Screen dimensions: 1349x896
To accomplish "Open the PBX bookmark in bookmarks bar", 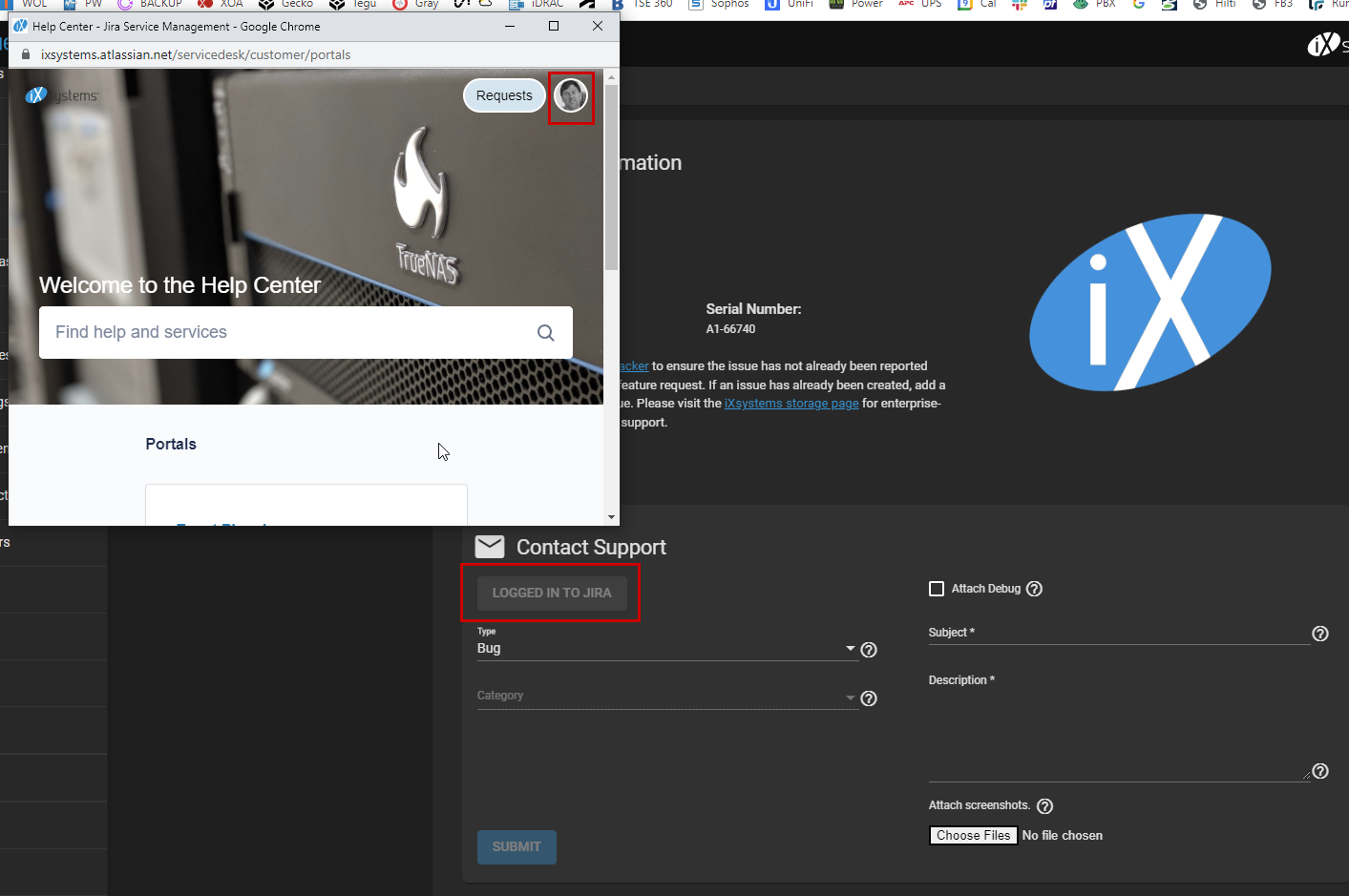I will point(1094,4).
